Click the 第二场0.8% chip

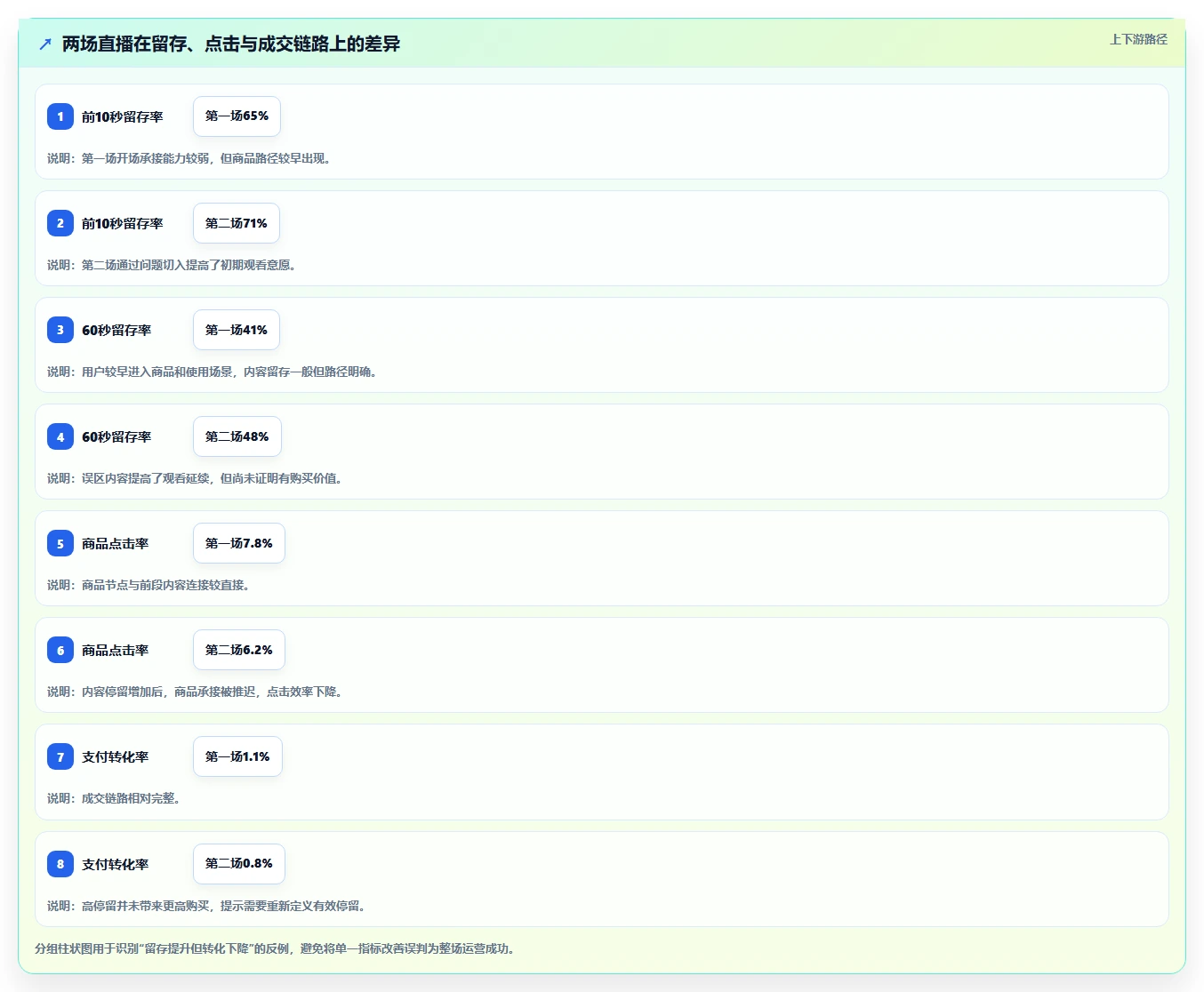[239, 864]
